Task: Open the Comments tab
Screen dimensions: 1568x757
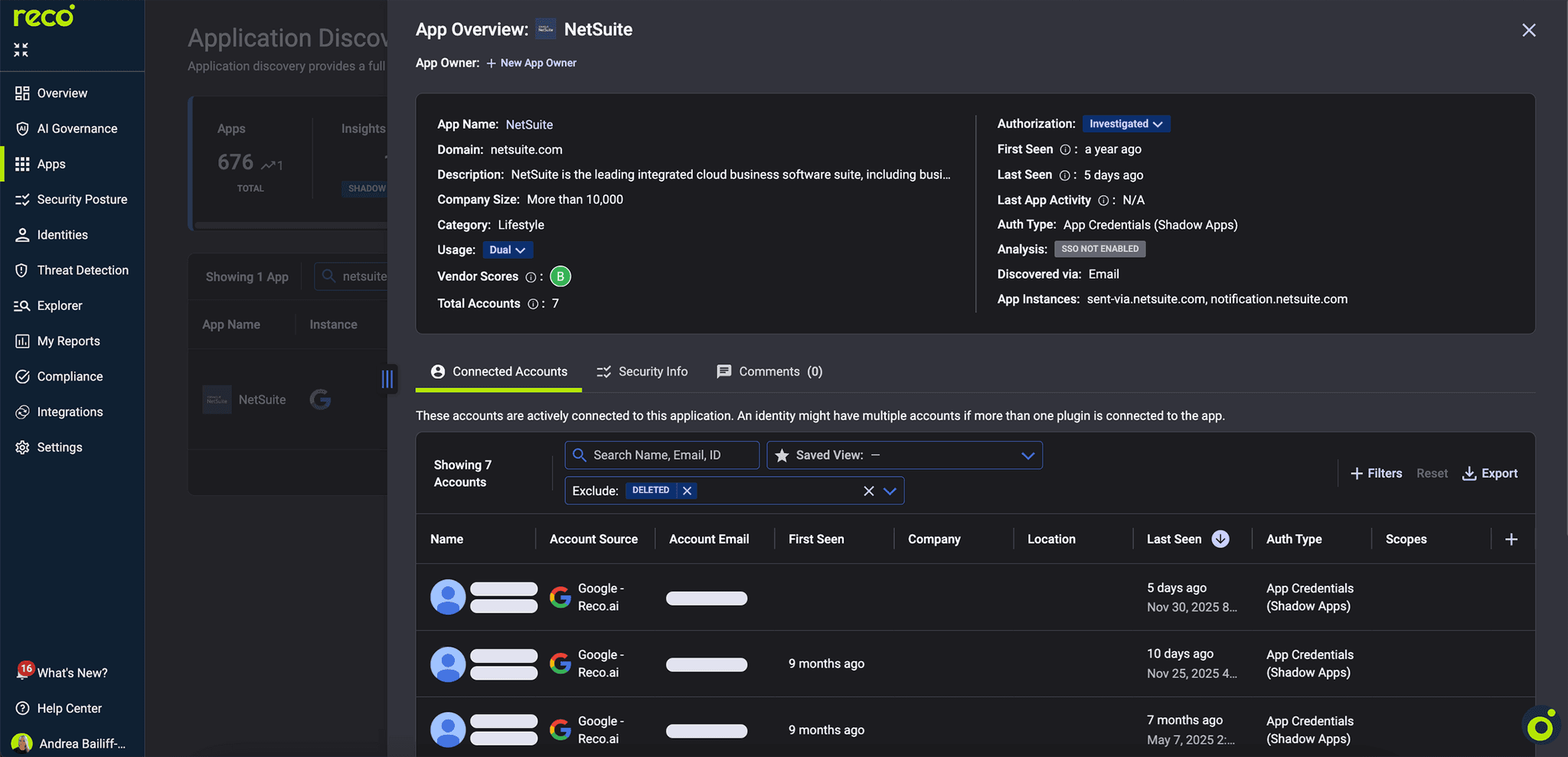Action: 769,371
